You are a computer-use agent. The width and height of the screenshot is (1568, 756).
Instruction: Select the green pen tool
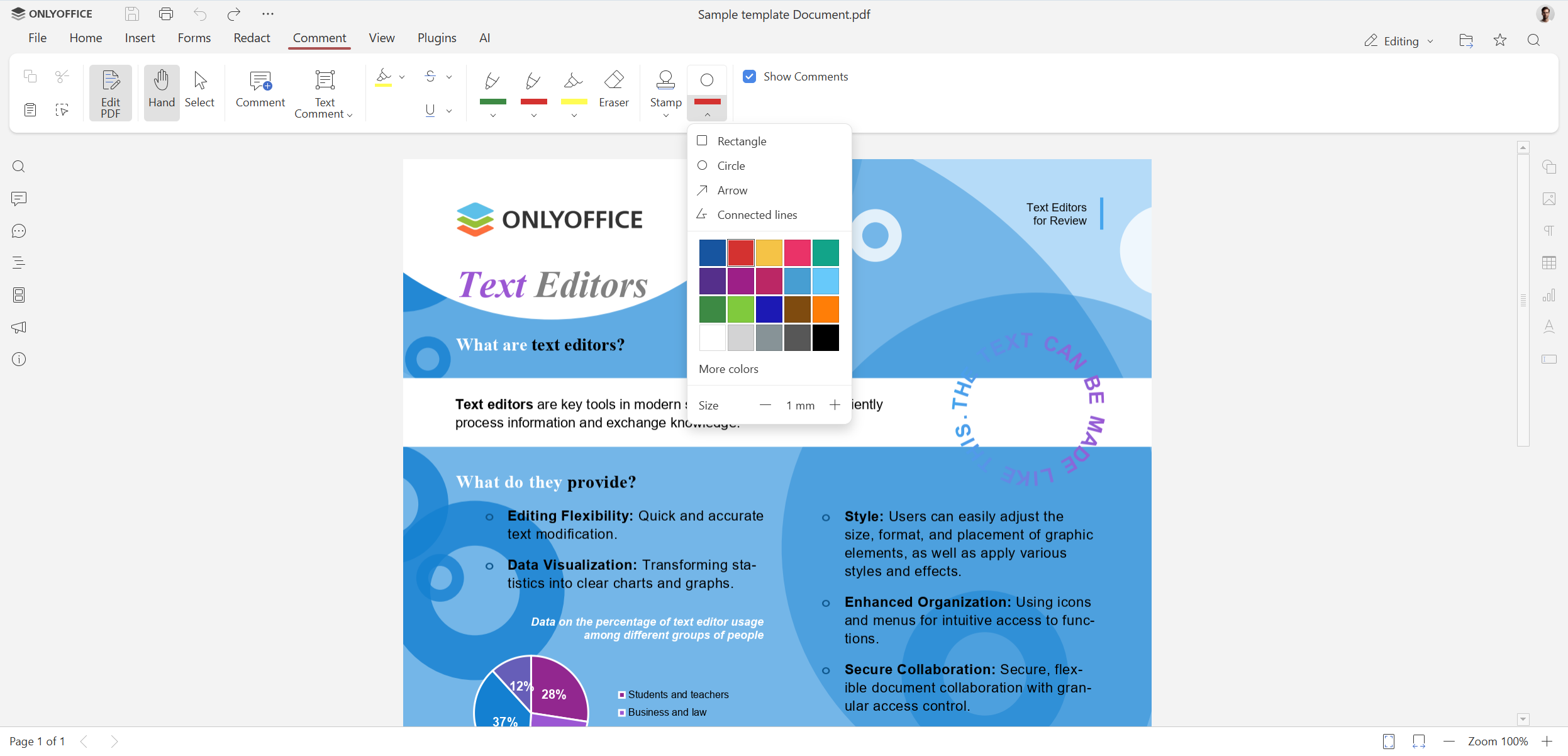492,82
